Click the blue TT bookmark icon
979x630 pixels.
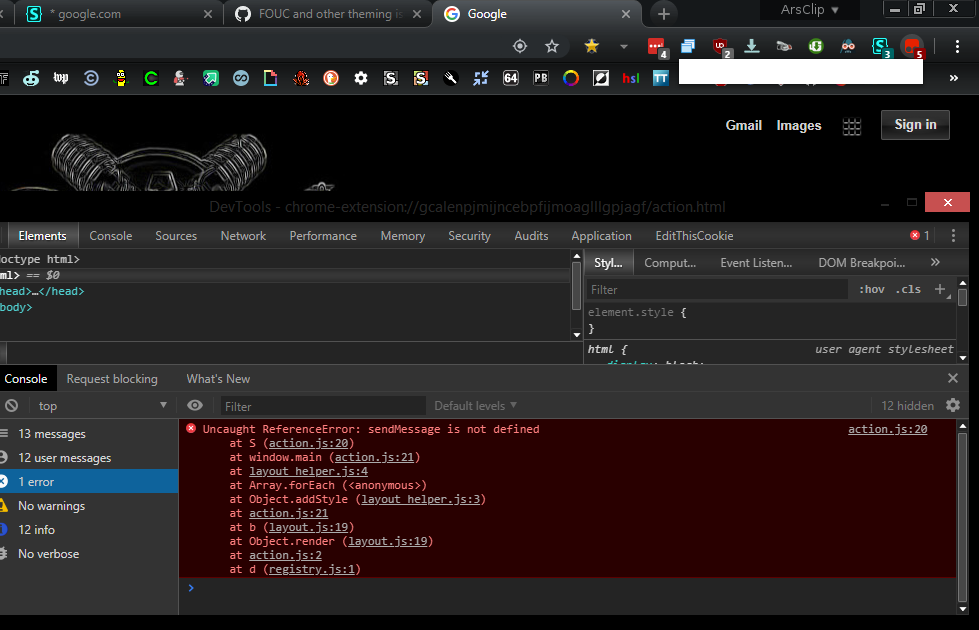(x=661, y=78)
